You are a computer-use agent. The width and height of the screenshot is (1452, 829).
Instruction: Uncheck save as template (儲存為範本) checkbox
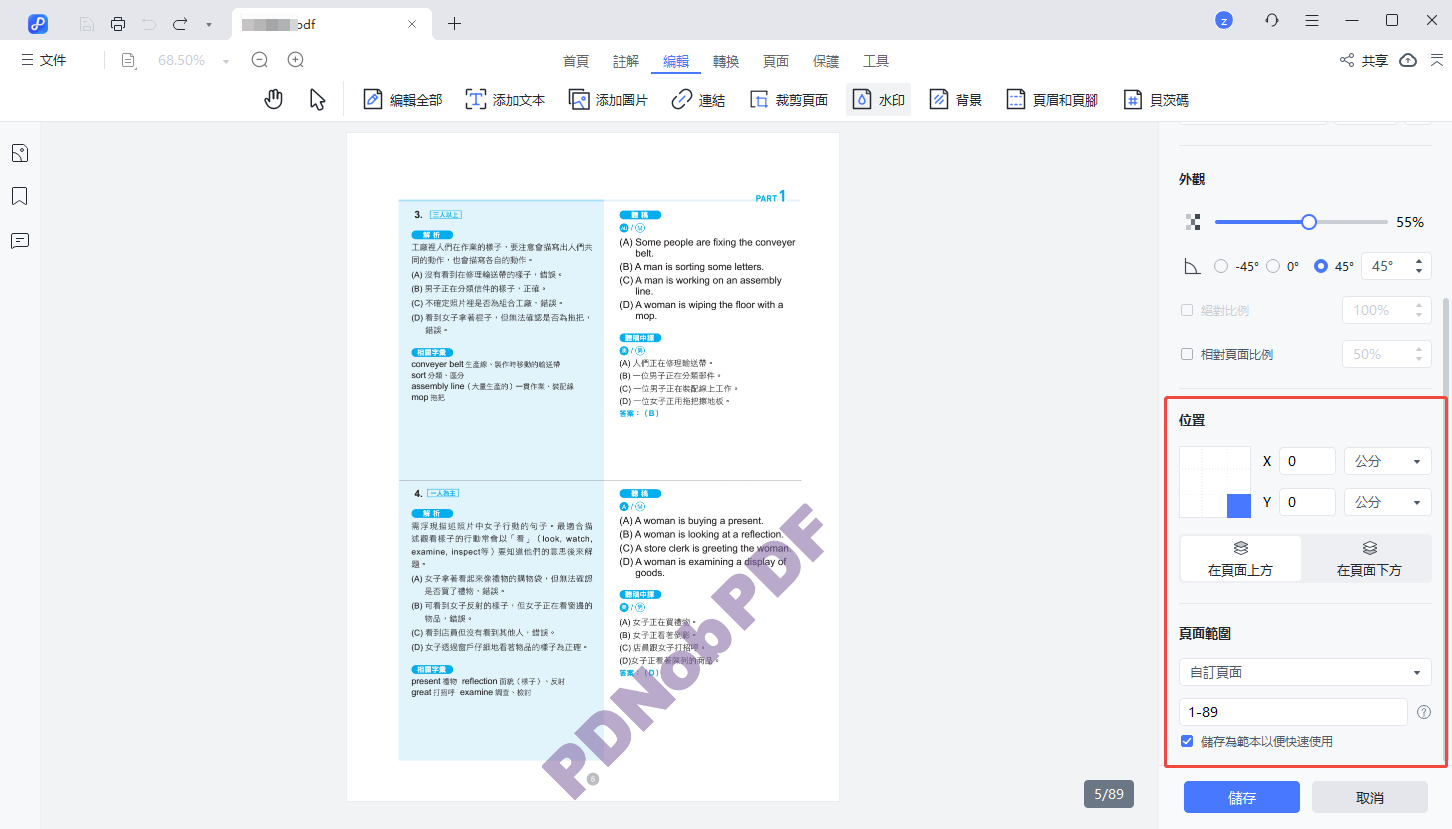[1187, 741]
